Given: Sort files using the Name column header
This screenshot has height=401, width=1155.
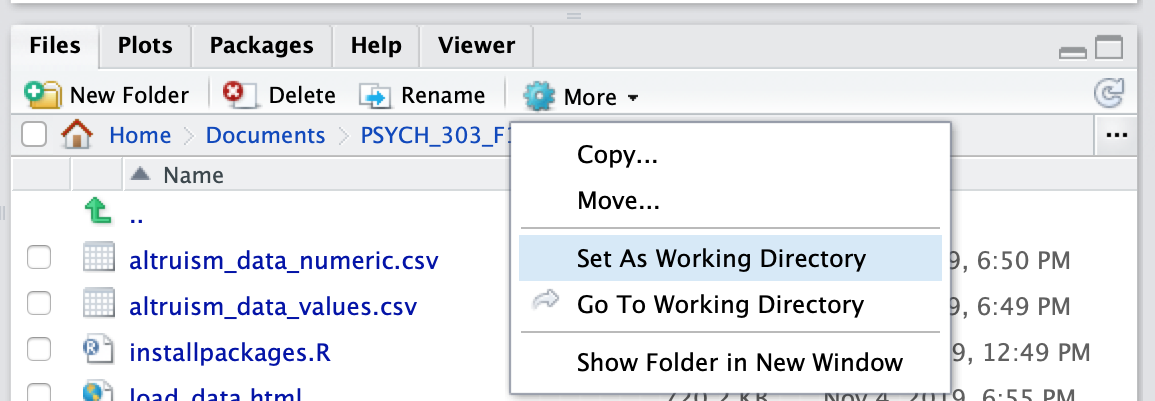Looking at the screenshot, I should pos(193,175).
